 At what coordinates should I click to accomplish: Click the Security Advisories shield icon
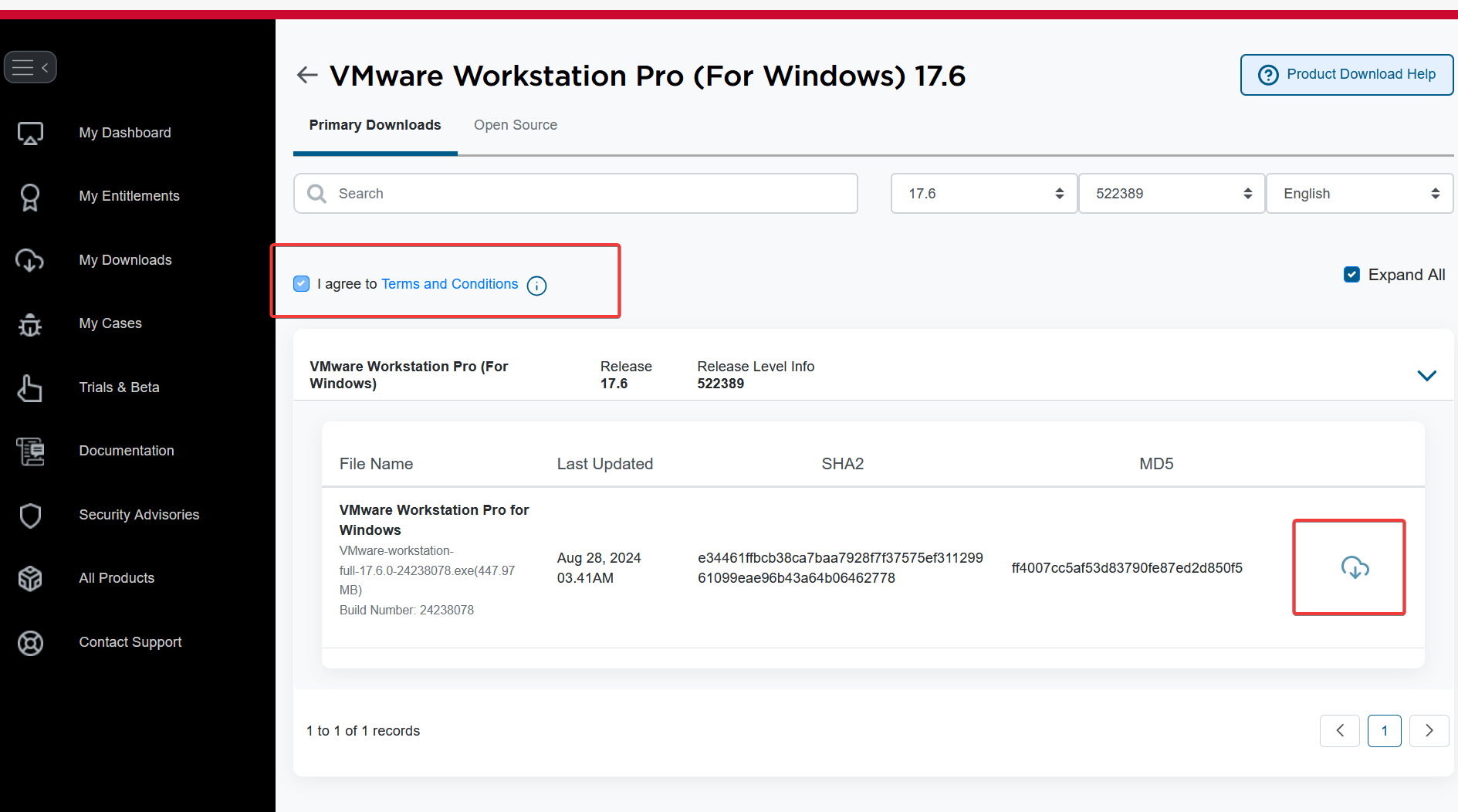30,516
